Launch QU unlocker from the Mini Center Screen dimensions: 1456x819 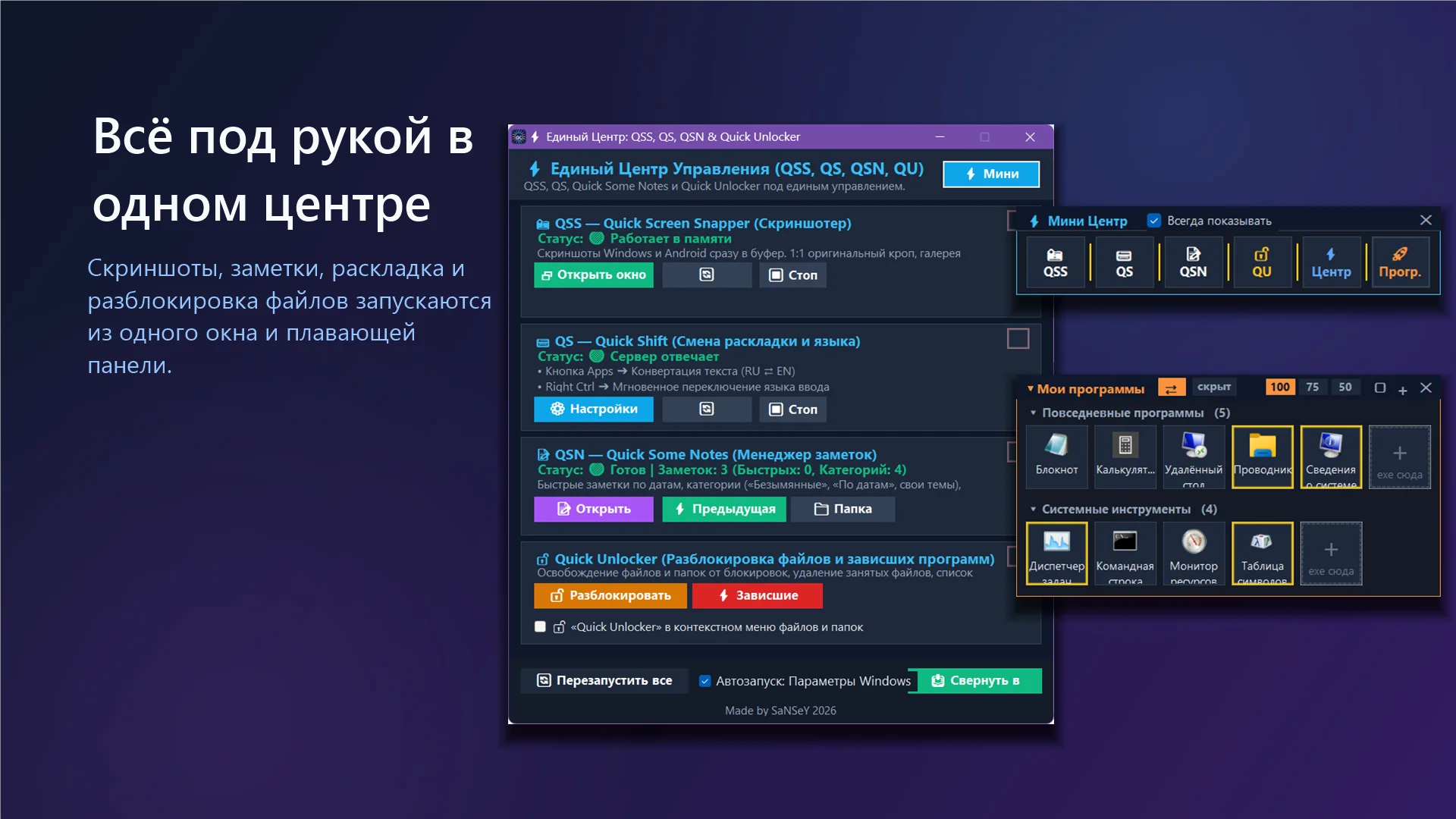pyautogui.click(x=1262, y=262)
